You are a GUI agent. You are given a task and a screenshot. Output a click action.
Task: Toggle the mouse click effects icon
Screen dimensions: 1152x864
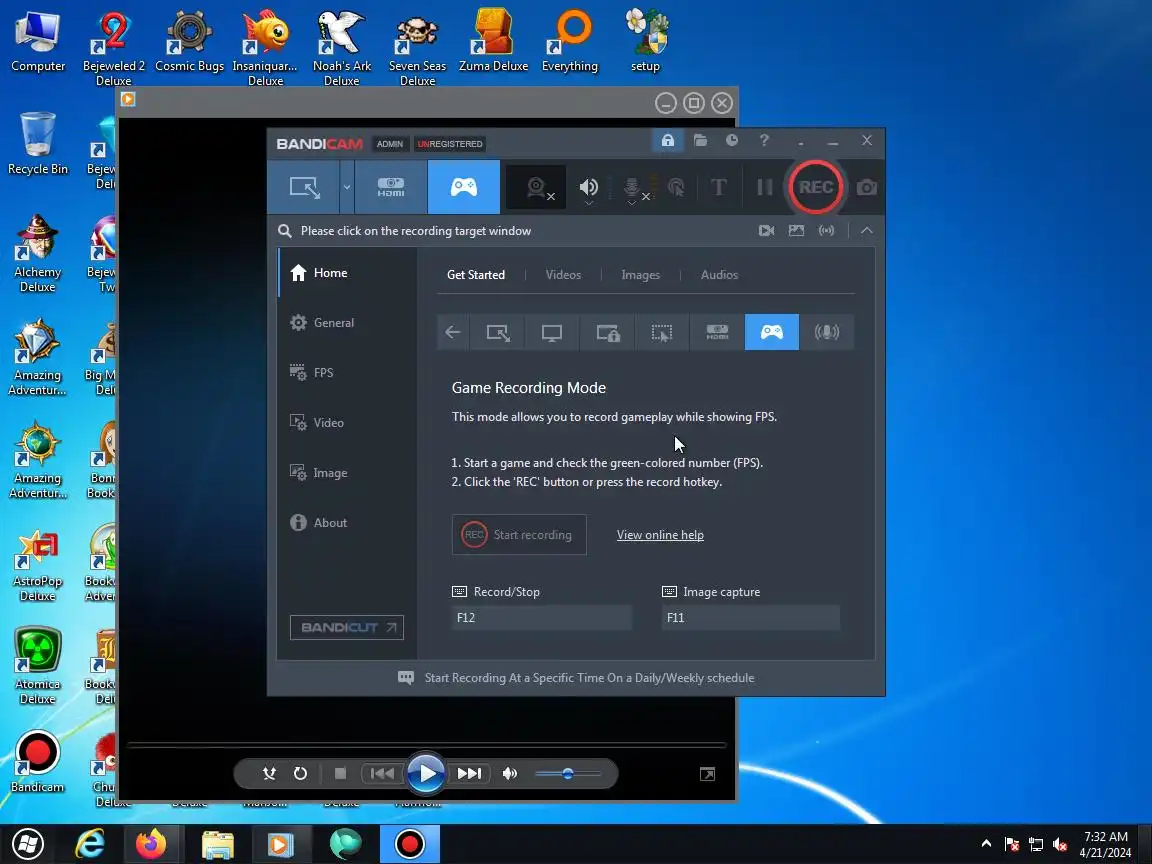(x=677, y=188)
